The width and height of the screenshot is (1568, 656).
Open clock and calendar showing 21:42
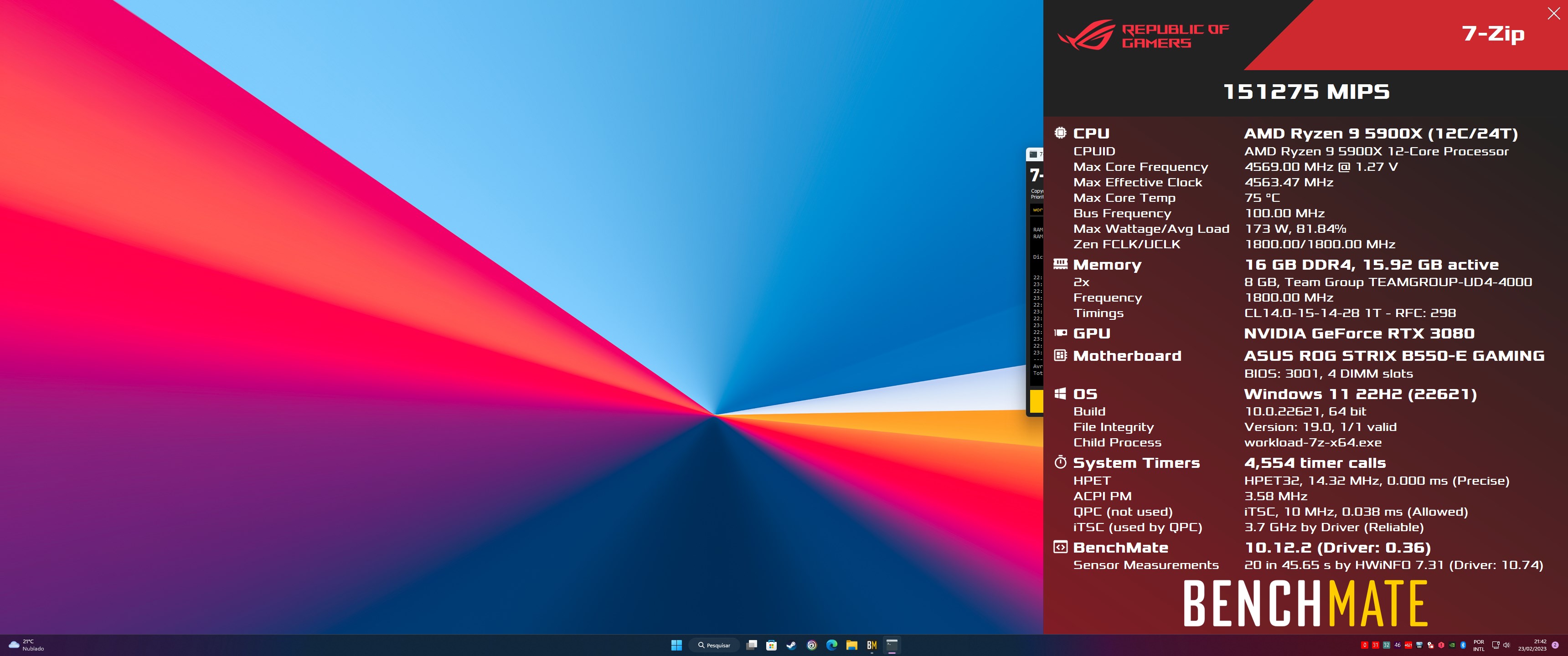tap(1532, 646)
